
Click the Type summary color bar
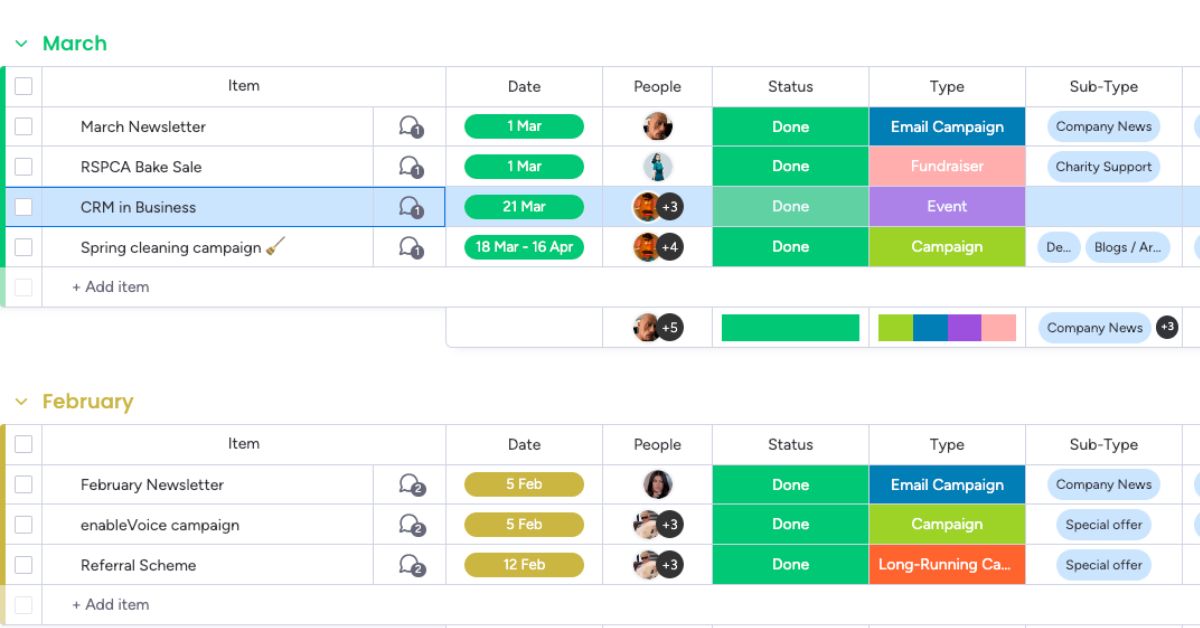(x=946, y=328)
